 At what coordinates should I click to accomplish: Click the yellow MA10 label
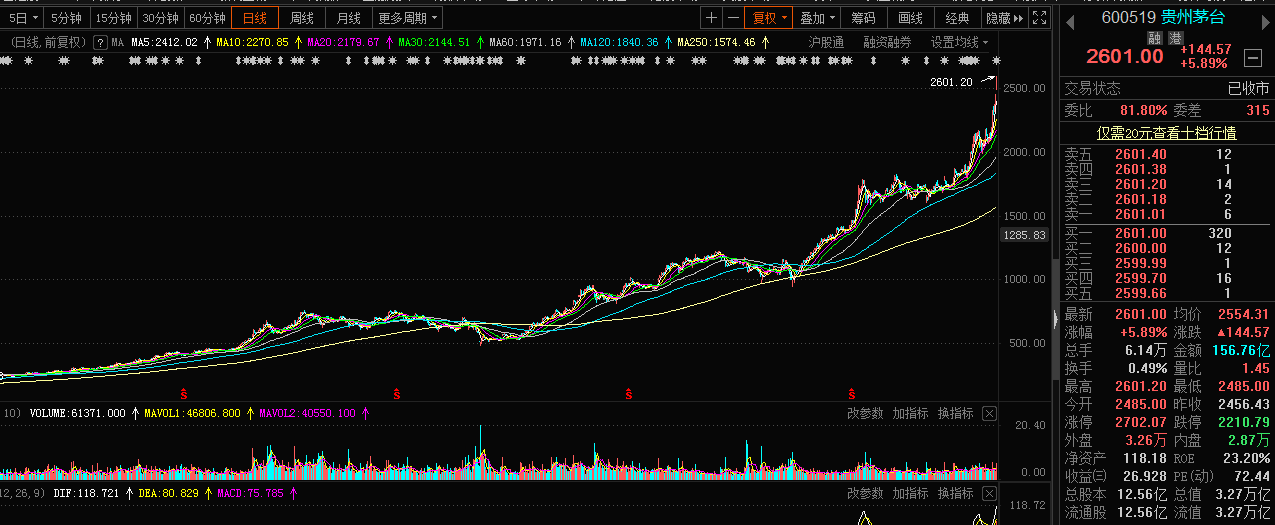point(252,43)
